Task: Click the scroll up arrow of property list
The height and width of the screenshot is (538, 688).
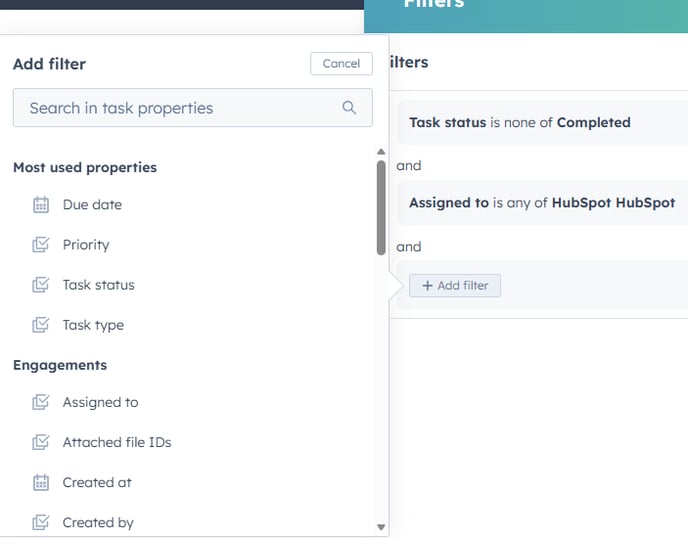Action: point(381,152)
